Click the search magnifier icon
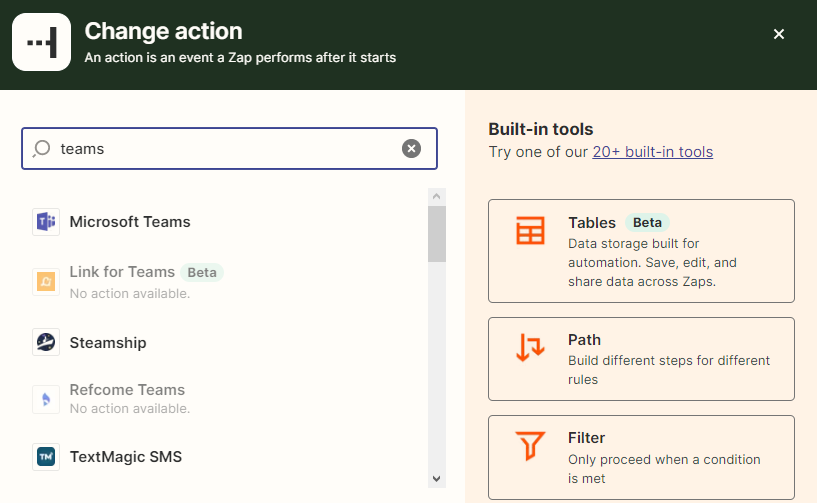Image resolution: width=817 pixels, height=503 pixels. click(x=42, y=148)
